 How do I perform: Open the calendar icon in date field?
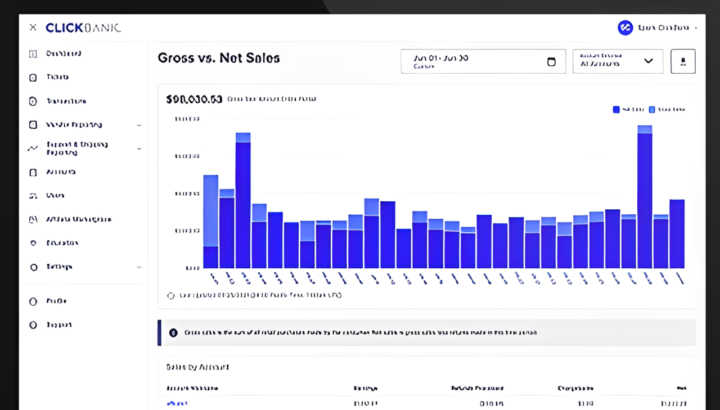click(x=551, y=62)
